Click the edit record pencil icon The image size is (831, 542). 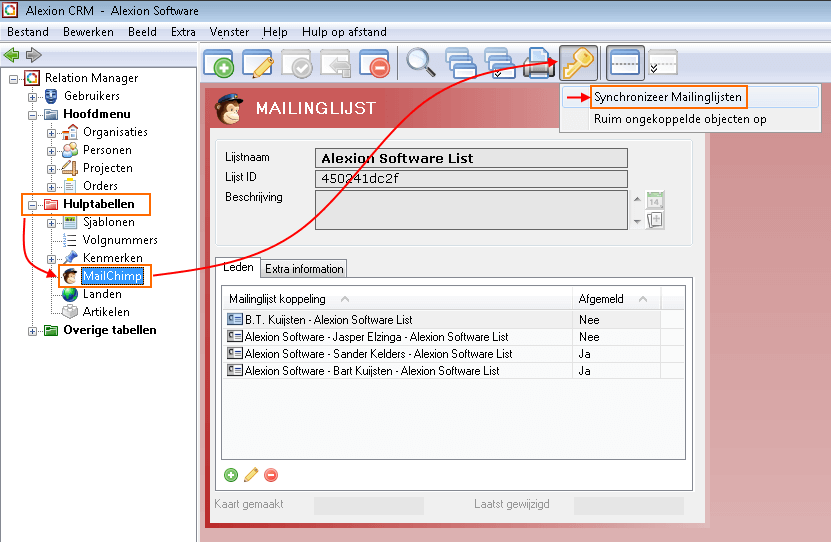tap(258, 64)
